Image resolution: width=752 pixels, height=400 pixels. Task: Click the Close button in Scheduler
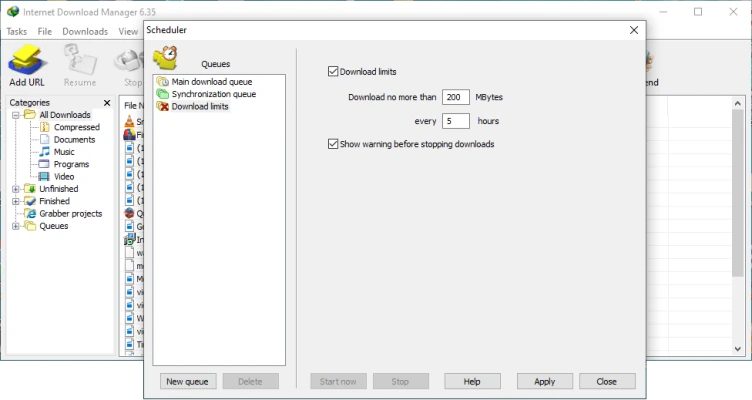(x=607, y=382)
